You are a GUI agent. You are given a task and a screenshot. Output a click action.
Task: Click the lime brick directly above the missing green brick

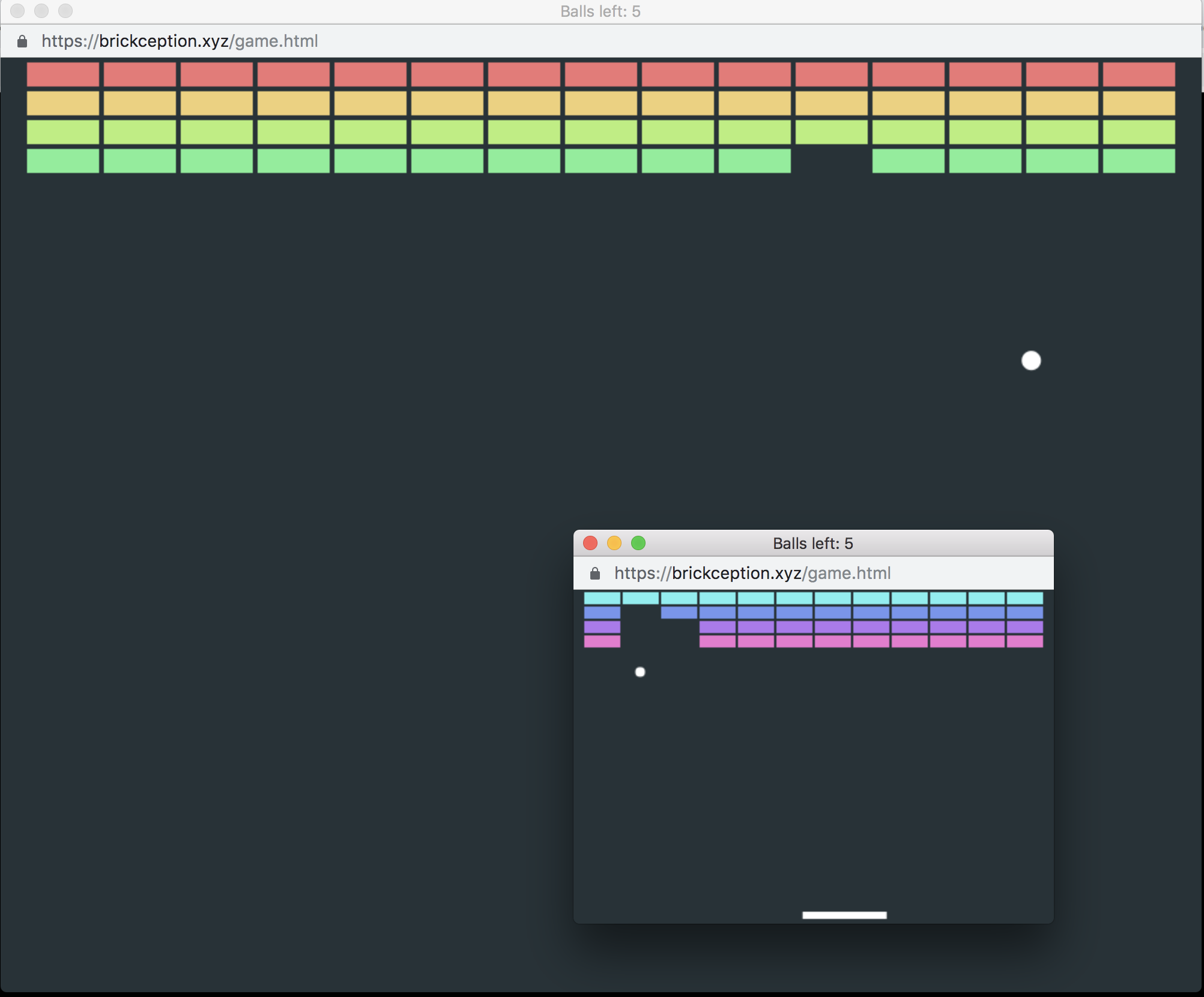[831, 132]
